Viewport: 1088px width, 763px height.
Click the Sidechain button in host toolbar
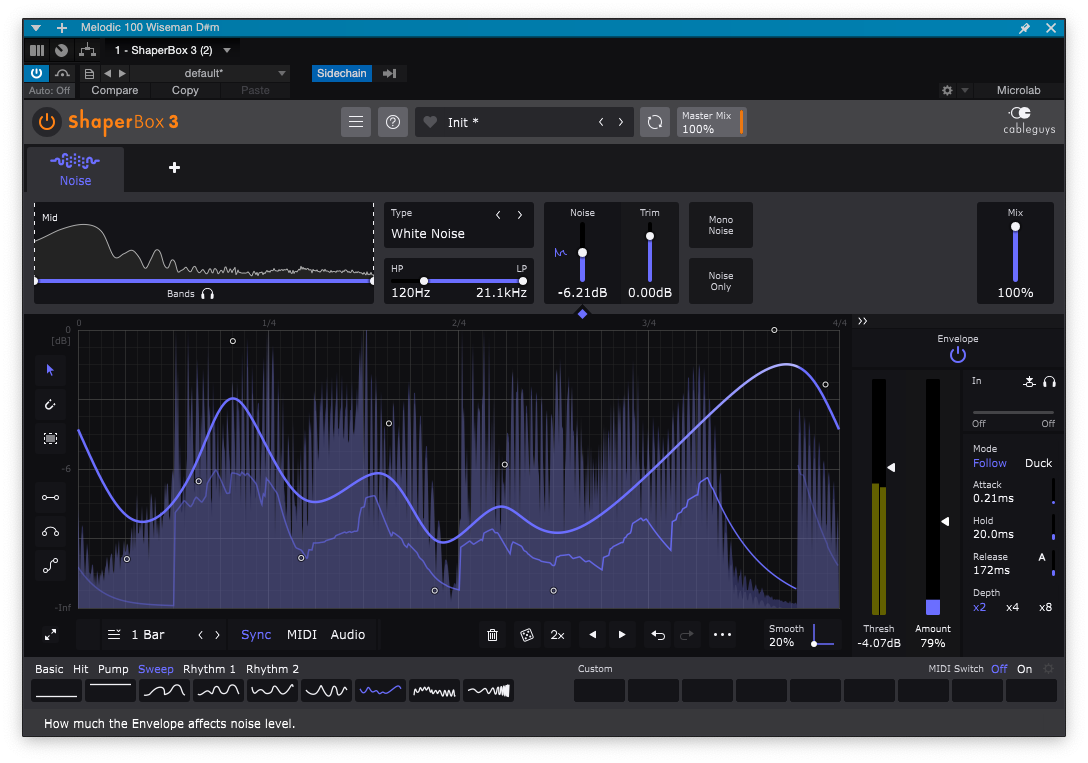pyautogui.click(x=341, y=74)
